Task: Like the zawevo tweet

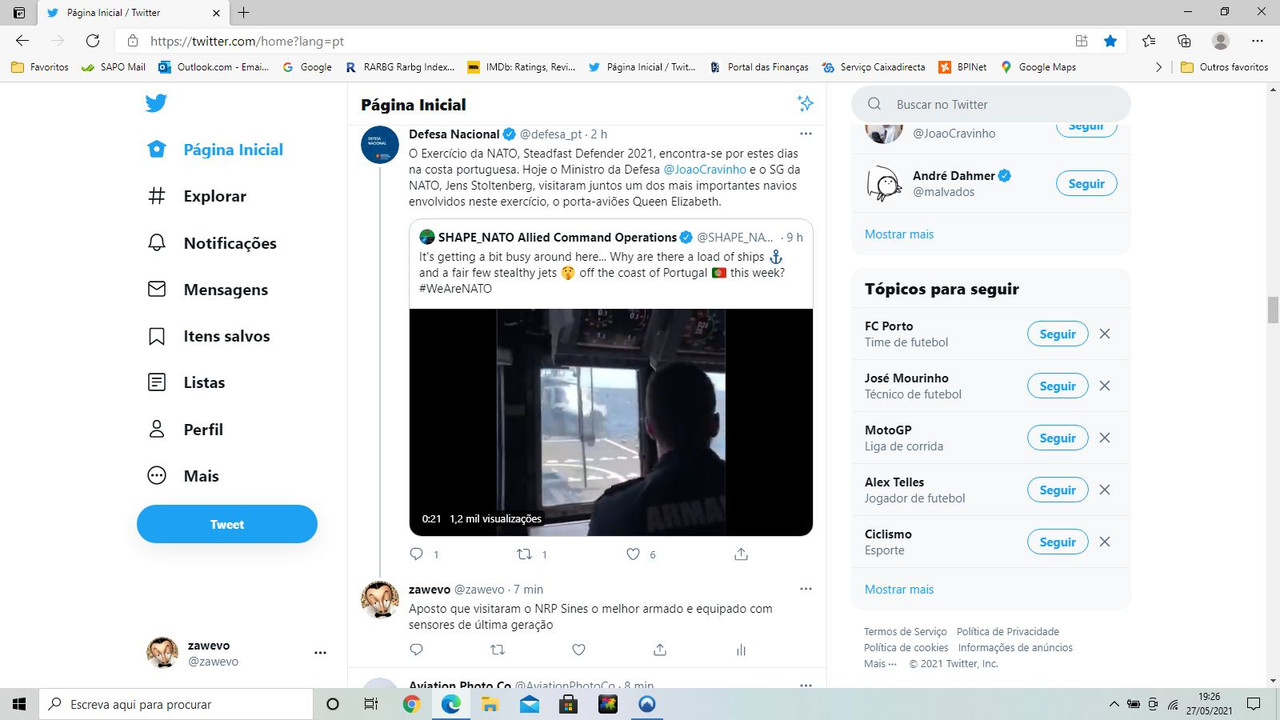Action: [578, 650]
